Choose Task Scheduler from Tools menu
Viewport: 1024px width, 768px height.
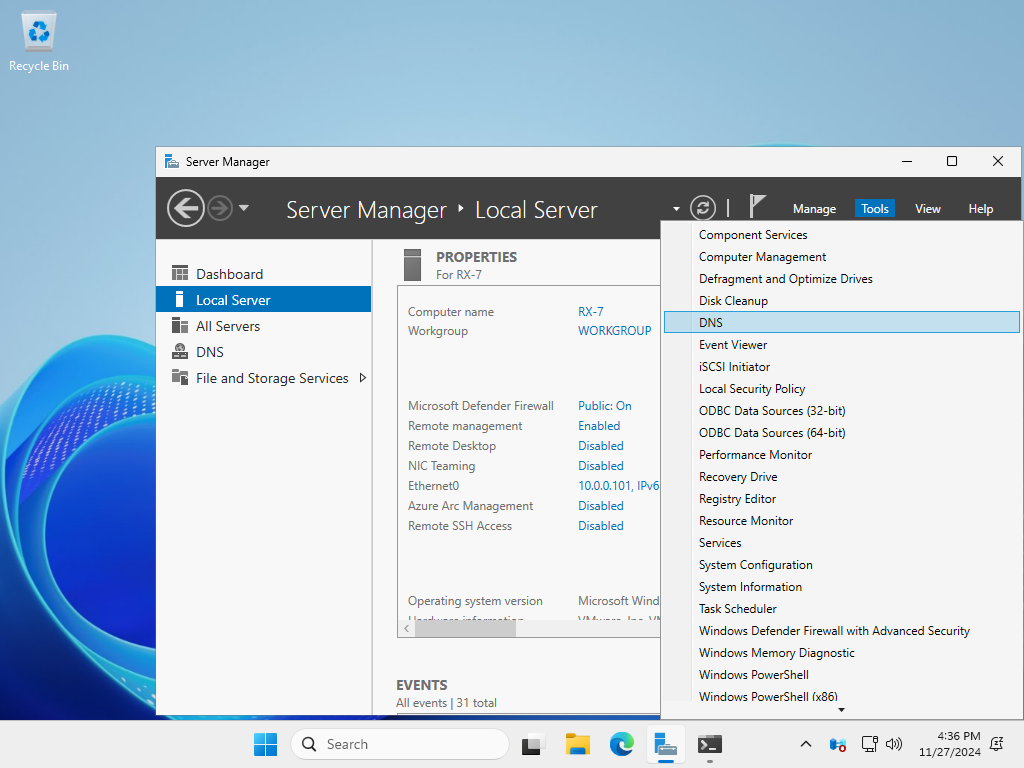[841, 609]
